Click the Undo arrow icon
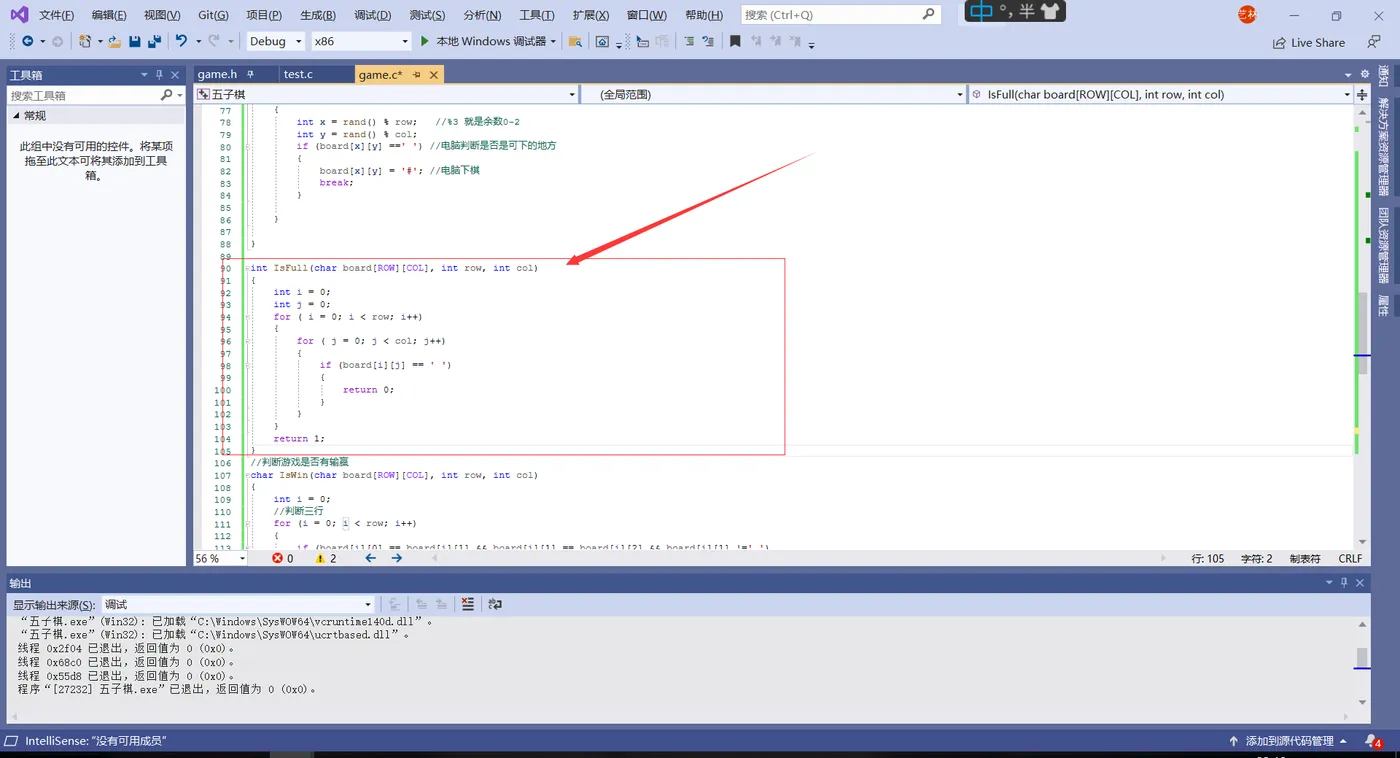 tap(181, 41)
